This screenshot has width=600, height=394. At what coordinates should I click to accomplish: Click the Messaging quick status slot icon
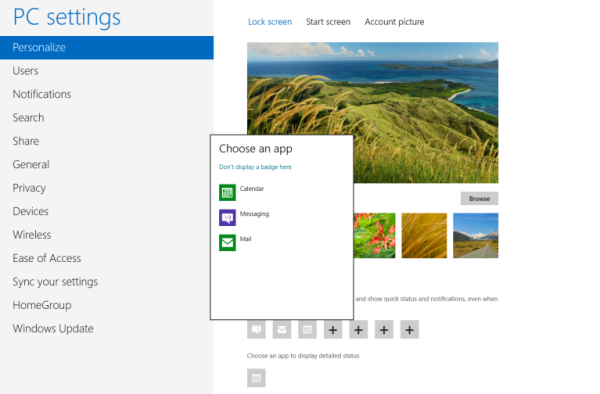point(256,329)
